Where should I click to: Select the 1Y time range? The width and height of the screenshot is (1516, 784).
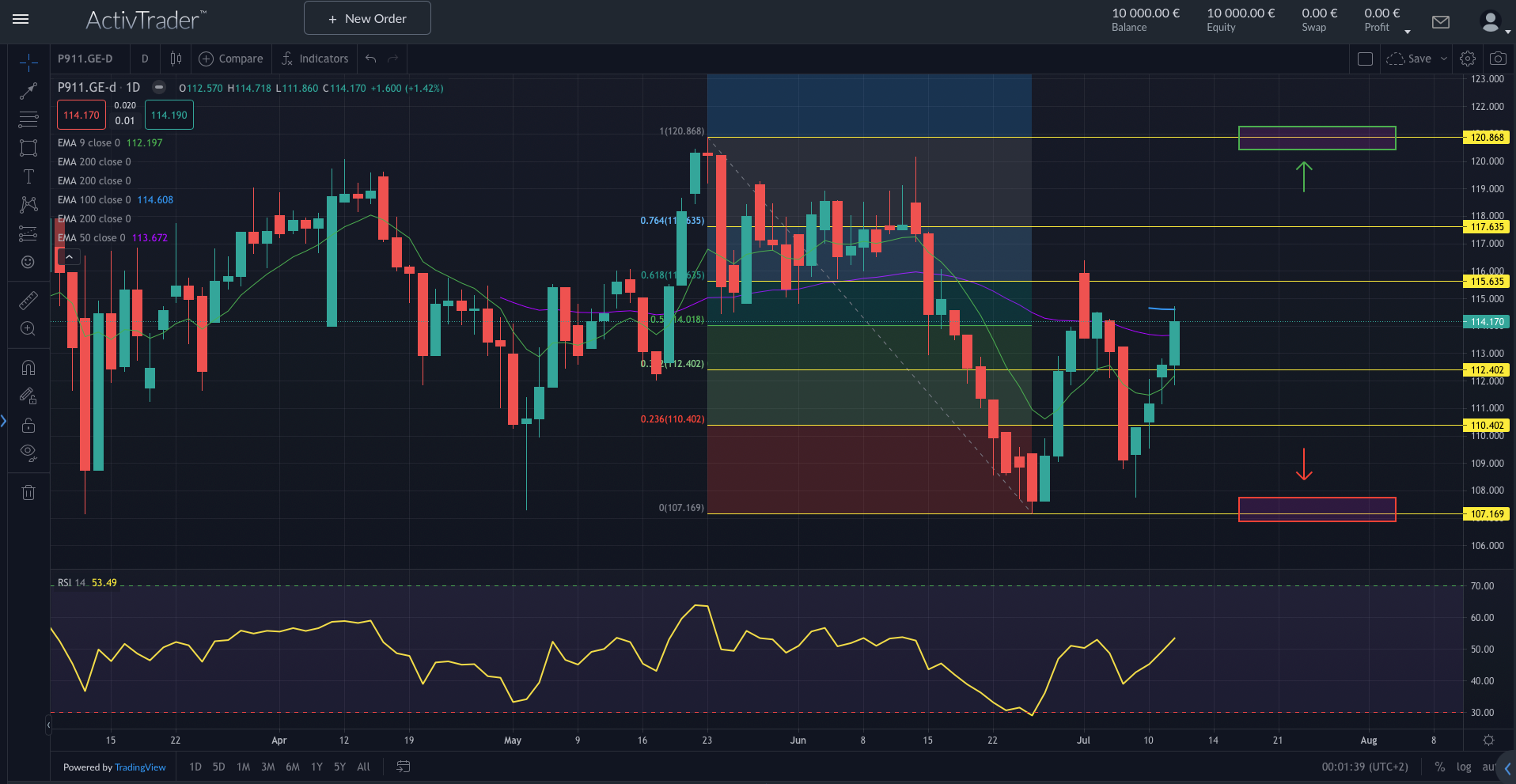click(x=316, y=767)
